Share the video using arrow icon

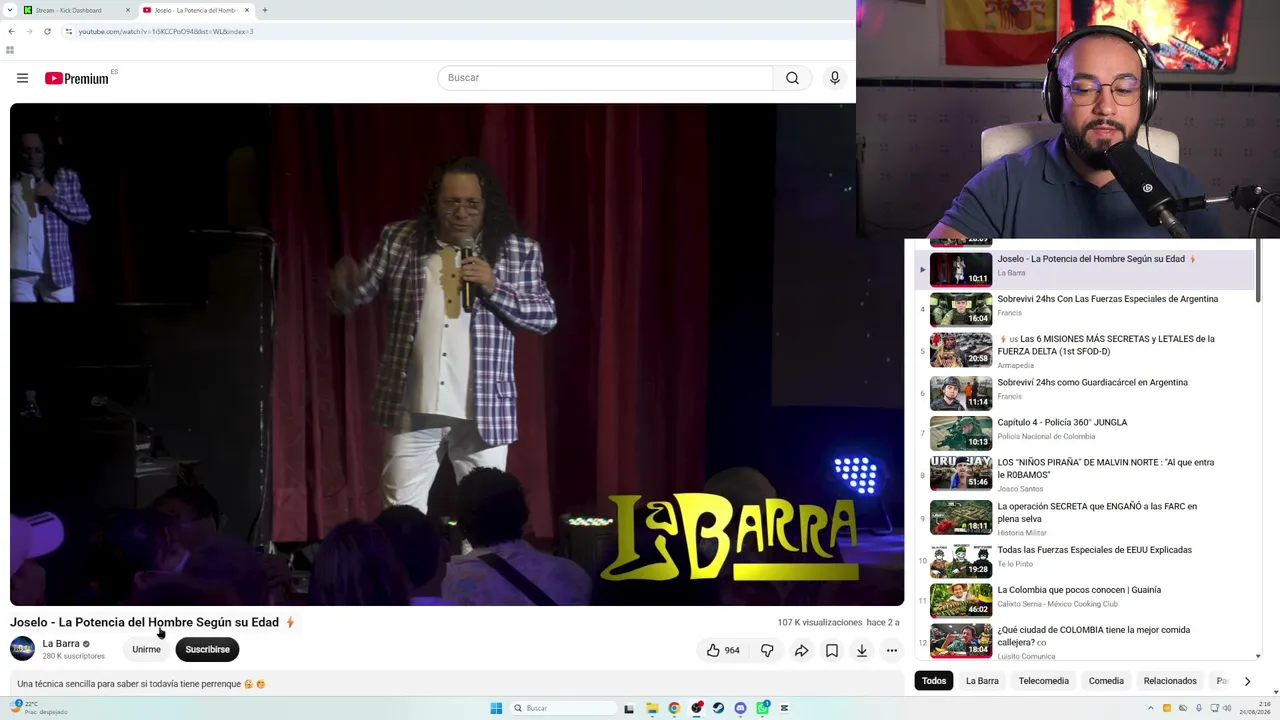coord(801,650)
